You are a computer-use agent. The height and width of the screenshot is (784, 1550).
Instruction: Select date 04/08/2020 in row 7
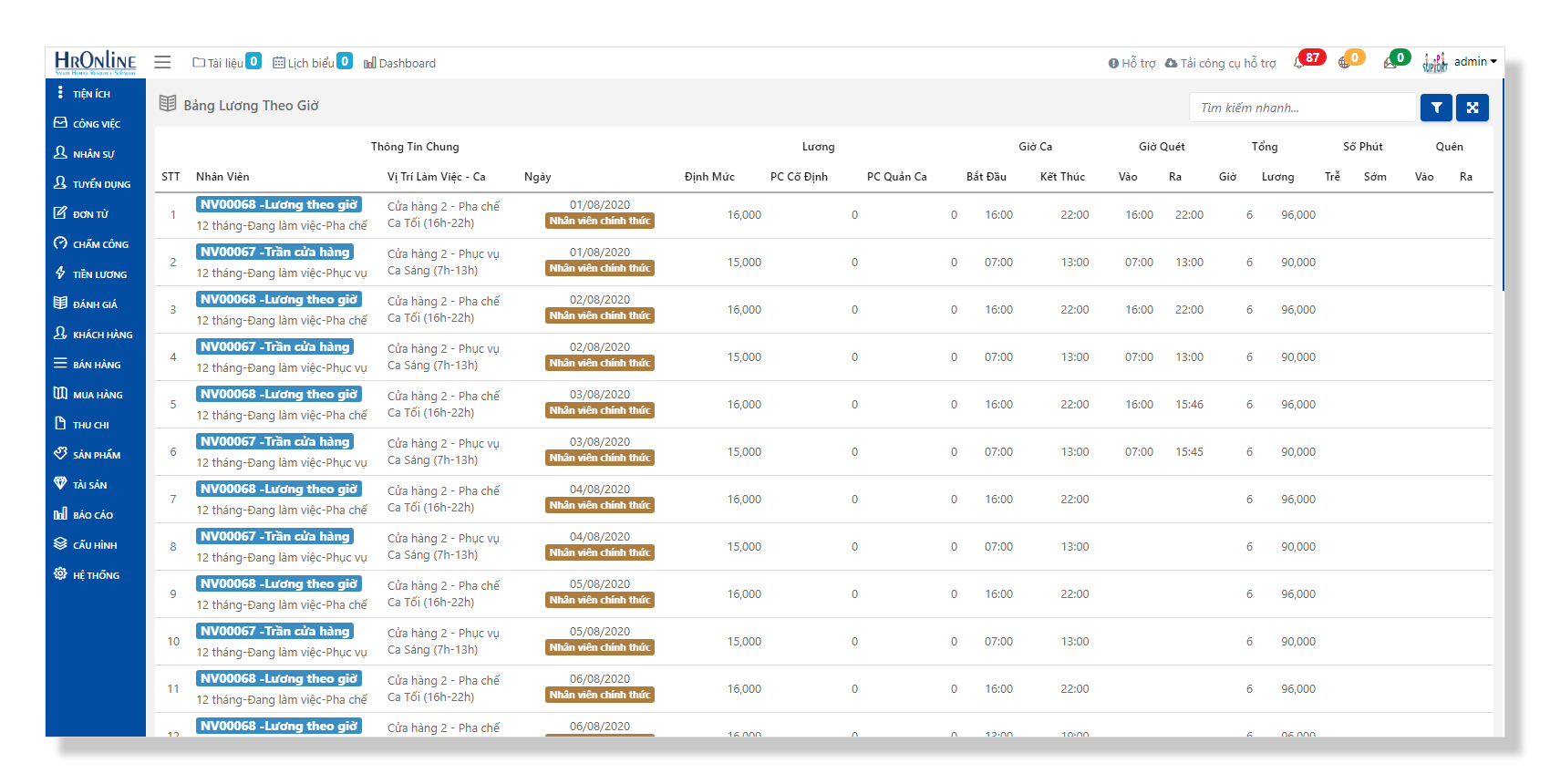pyautogui.click(x=600, y=490)
